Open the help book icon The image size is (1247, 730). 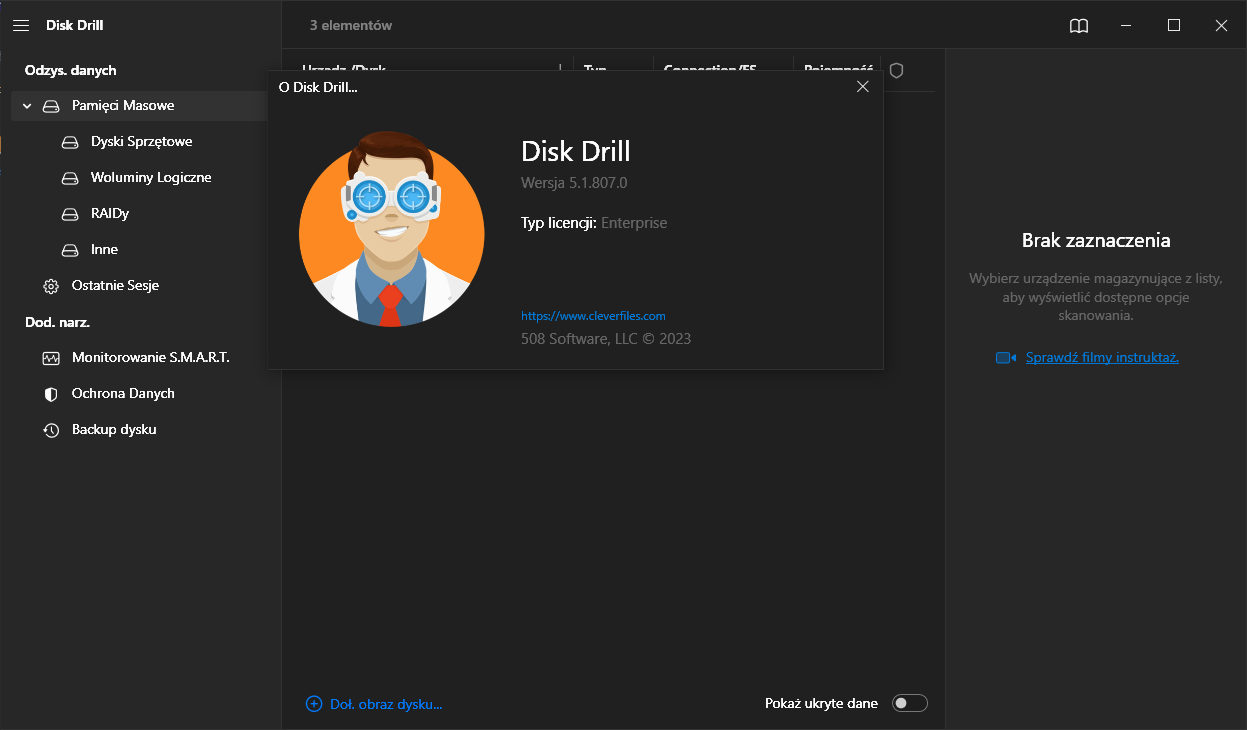[x=1079, y=26]
